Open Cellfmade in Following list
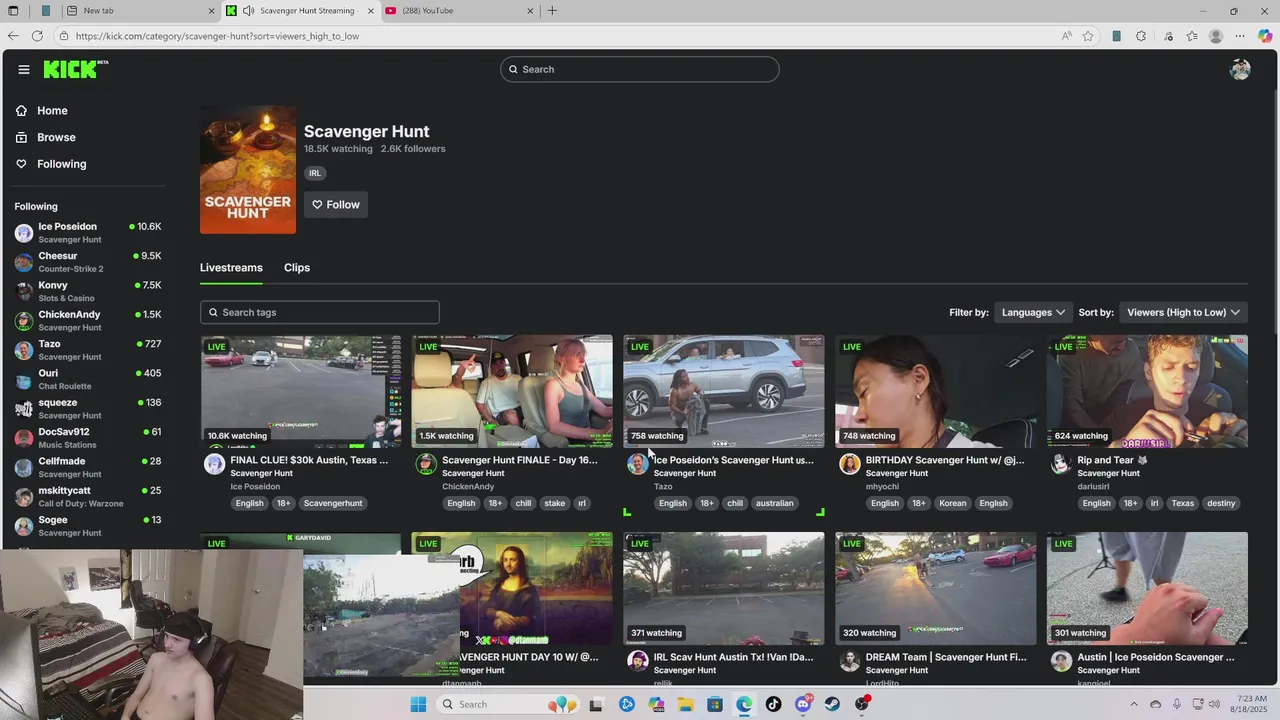1280x720 pixels. pyautogui.click(x=88, y=467)
